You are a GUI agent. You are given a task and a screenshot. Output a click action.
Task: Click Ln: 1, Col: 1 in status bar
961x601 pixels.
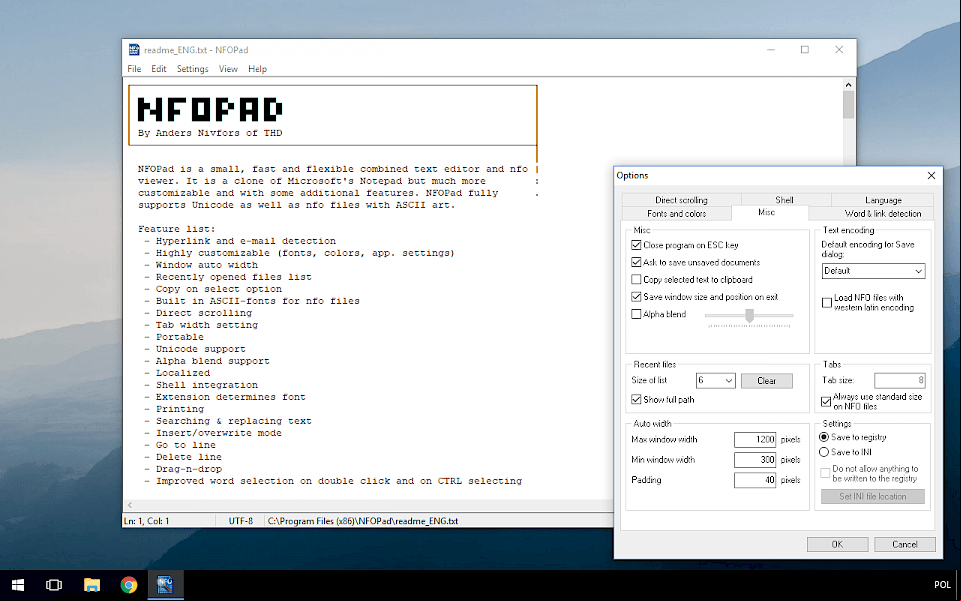[146, 521]
